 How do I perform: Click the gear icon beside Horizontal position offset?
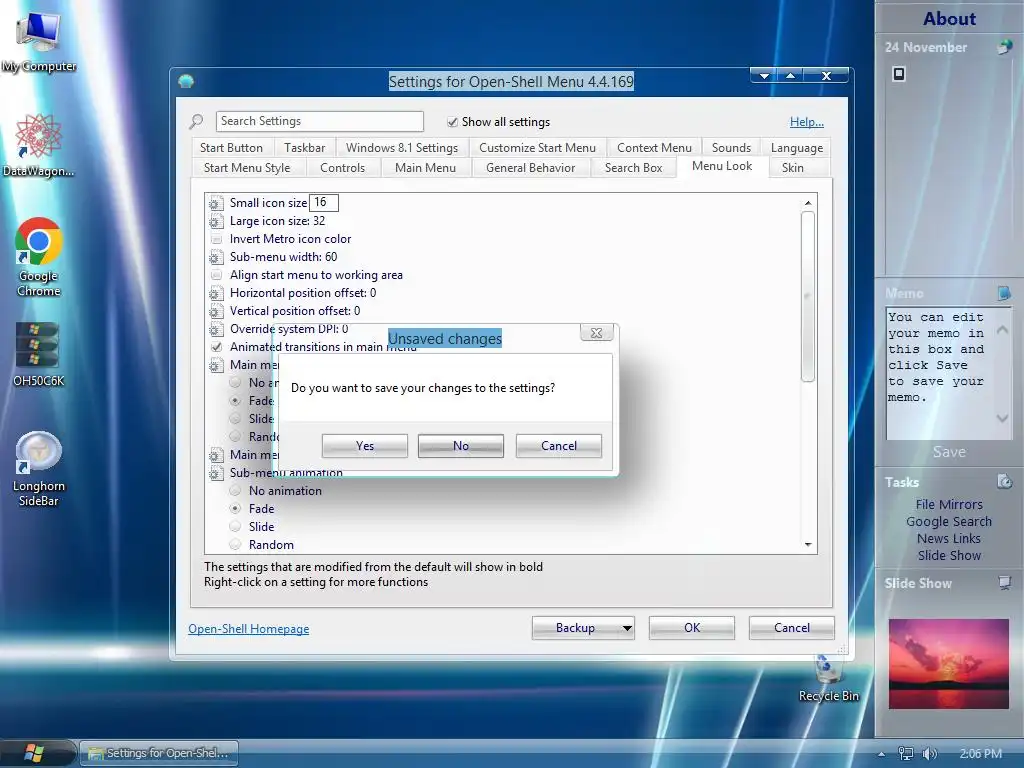point(216,293)
